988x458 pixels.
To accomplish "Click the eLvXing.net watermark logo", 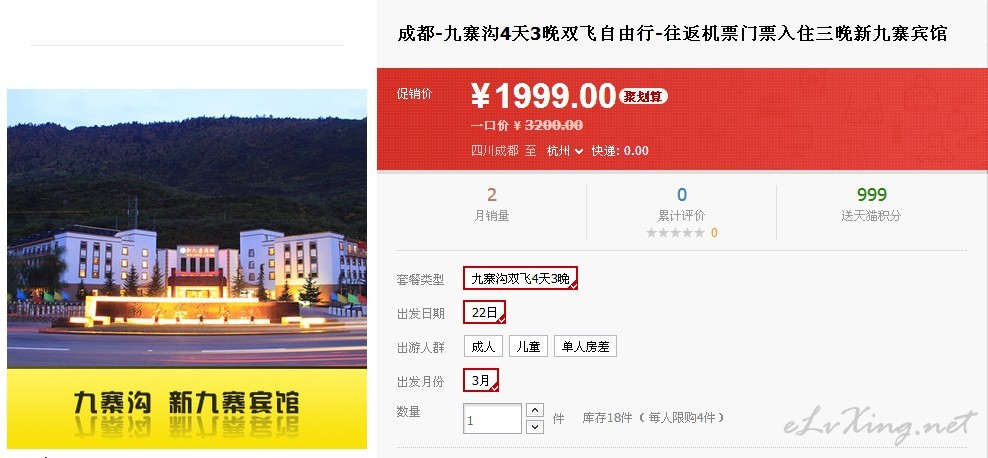I will (x=880, y=424).
